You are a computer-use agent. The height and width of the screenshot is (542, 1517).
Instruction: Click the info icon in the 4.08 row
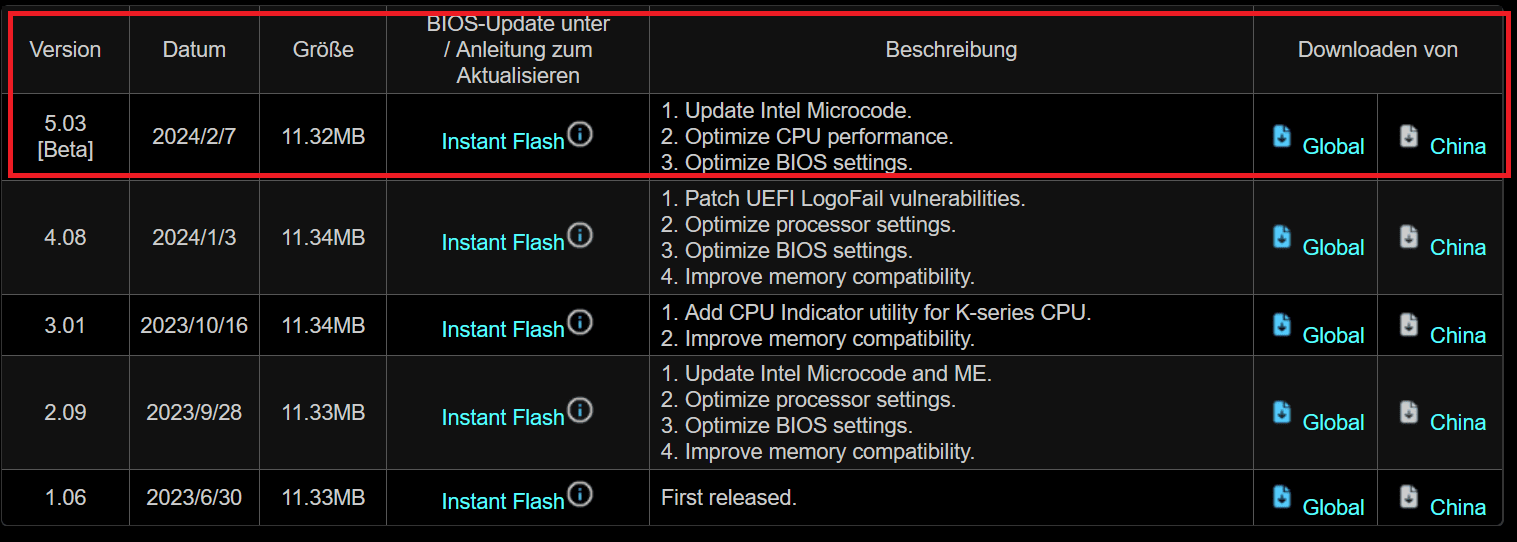580,235
